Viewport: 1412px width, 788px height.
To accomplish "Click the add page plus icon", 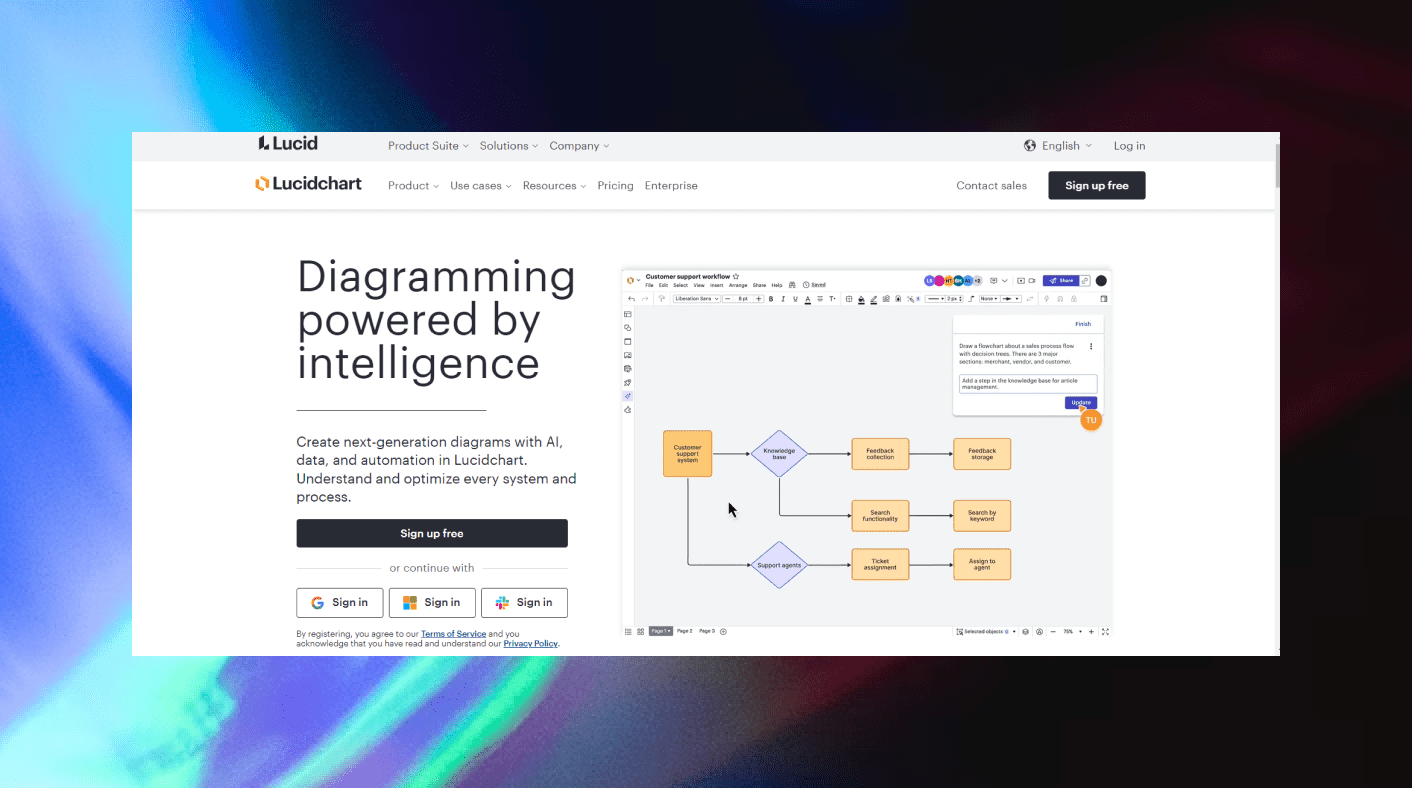I will (723, 631).
